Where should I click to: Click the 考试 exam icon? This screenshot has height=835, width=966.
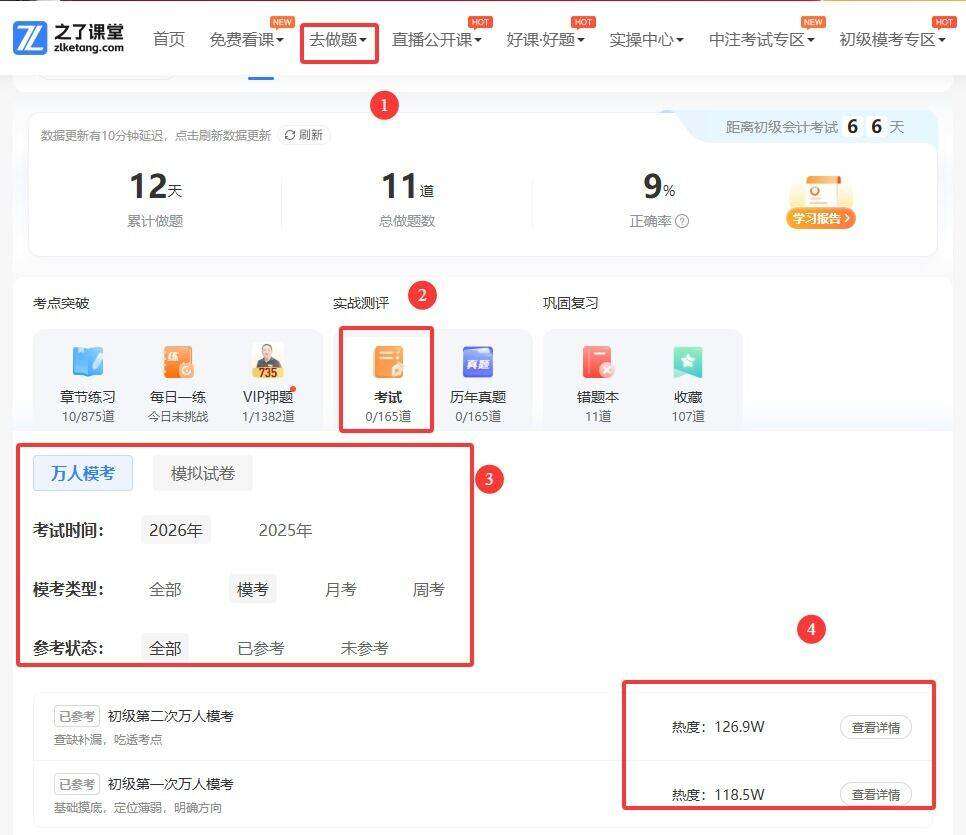(387, 363)
